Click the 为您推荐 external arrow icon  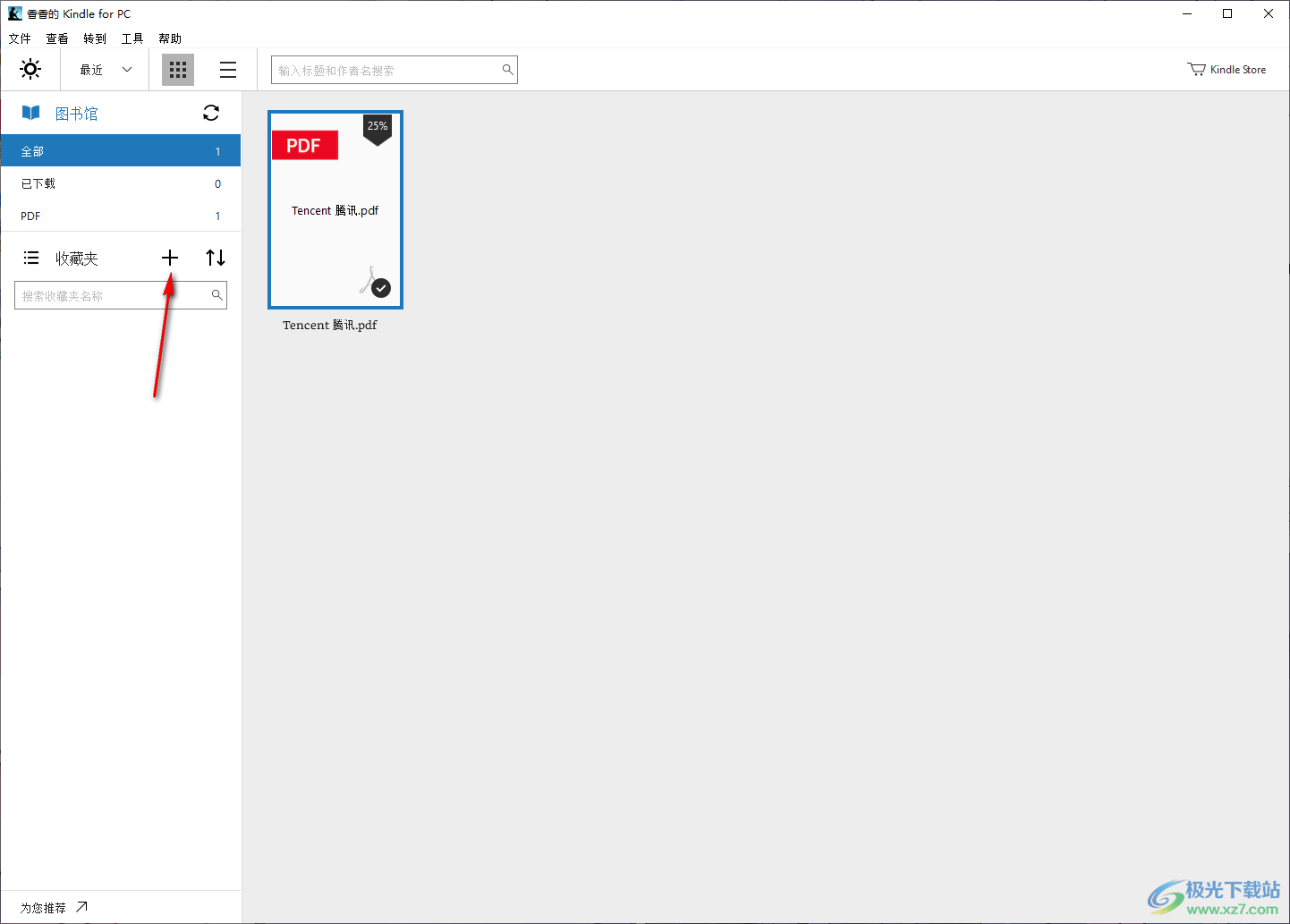[x=81, y=906]
